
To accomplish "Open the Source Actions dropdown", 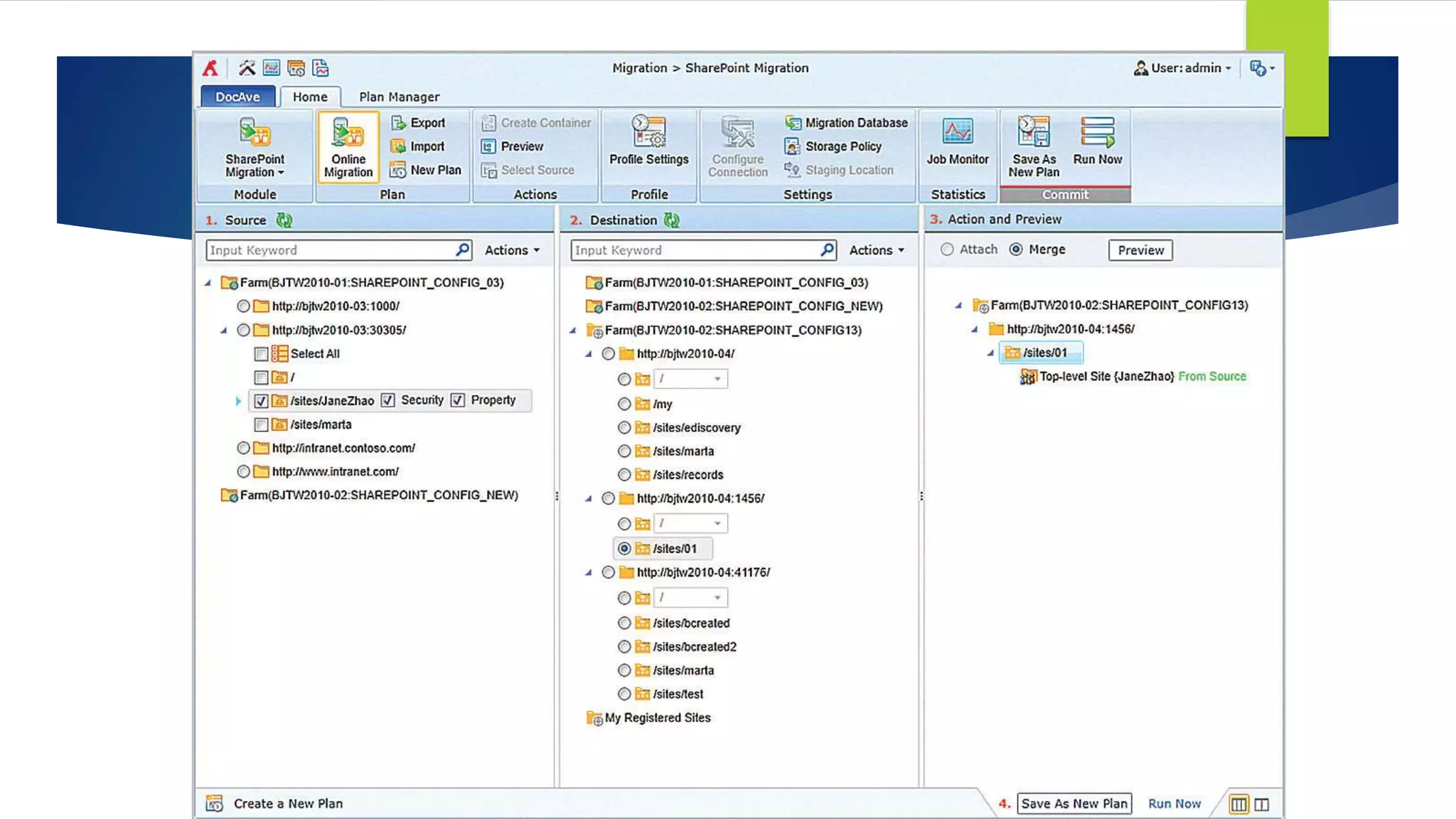I will (512, 250).
